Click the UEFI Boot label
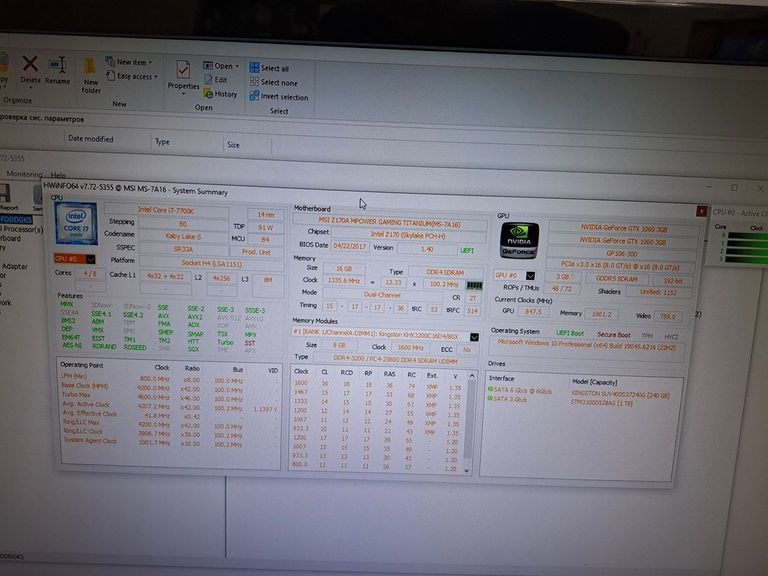The height and width of the screenshot is (576, 768). pos(570,333)
